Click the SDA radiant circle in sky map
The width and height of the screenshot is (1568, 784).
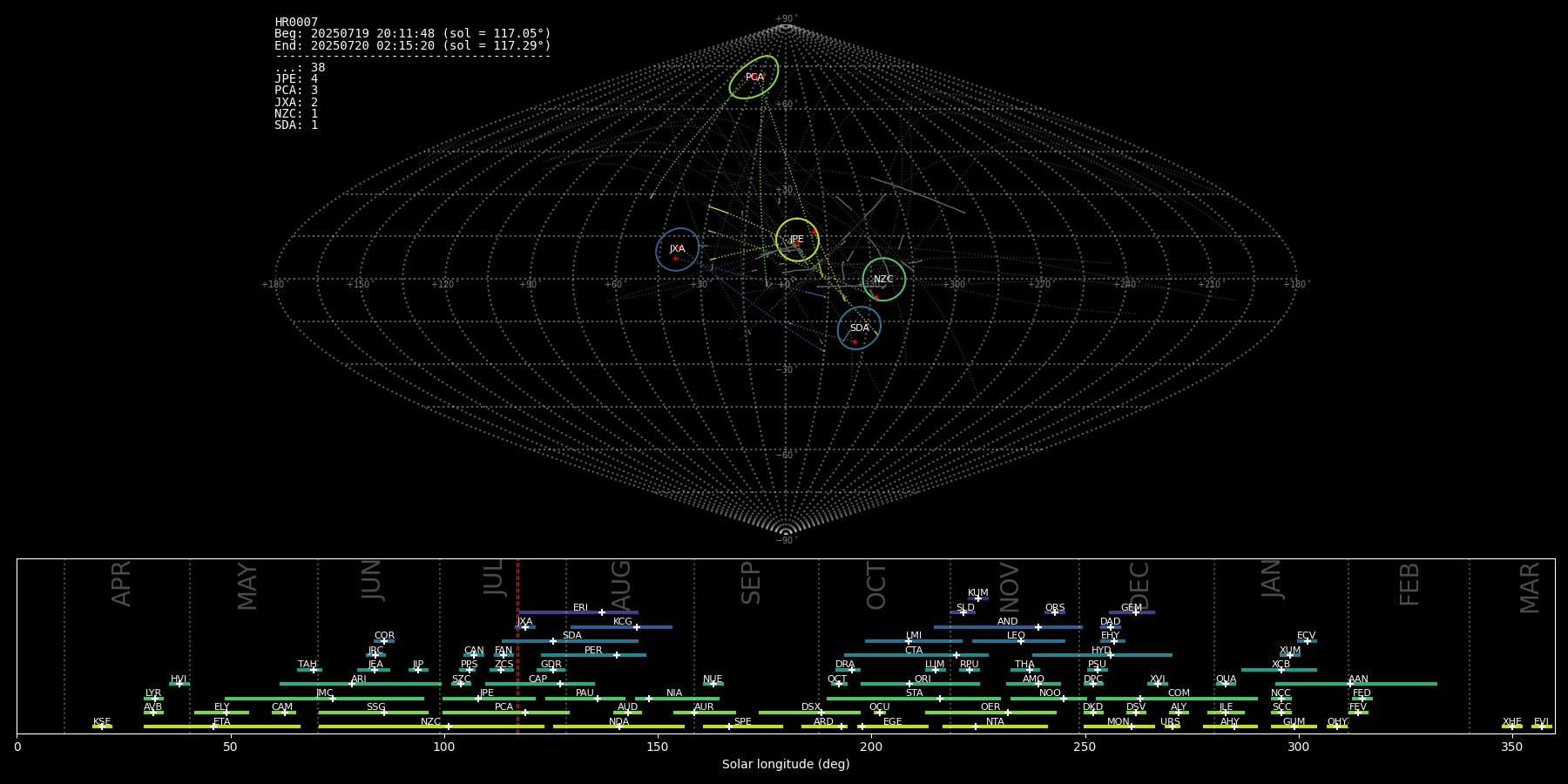click(859, 328)
